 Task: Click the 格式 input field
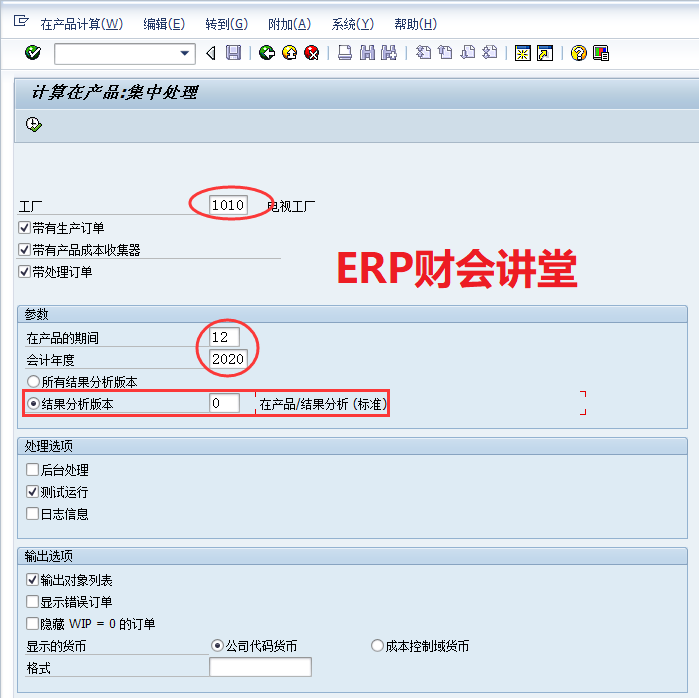point(260,667)
